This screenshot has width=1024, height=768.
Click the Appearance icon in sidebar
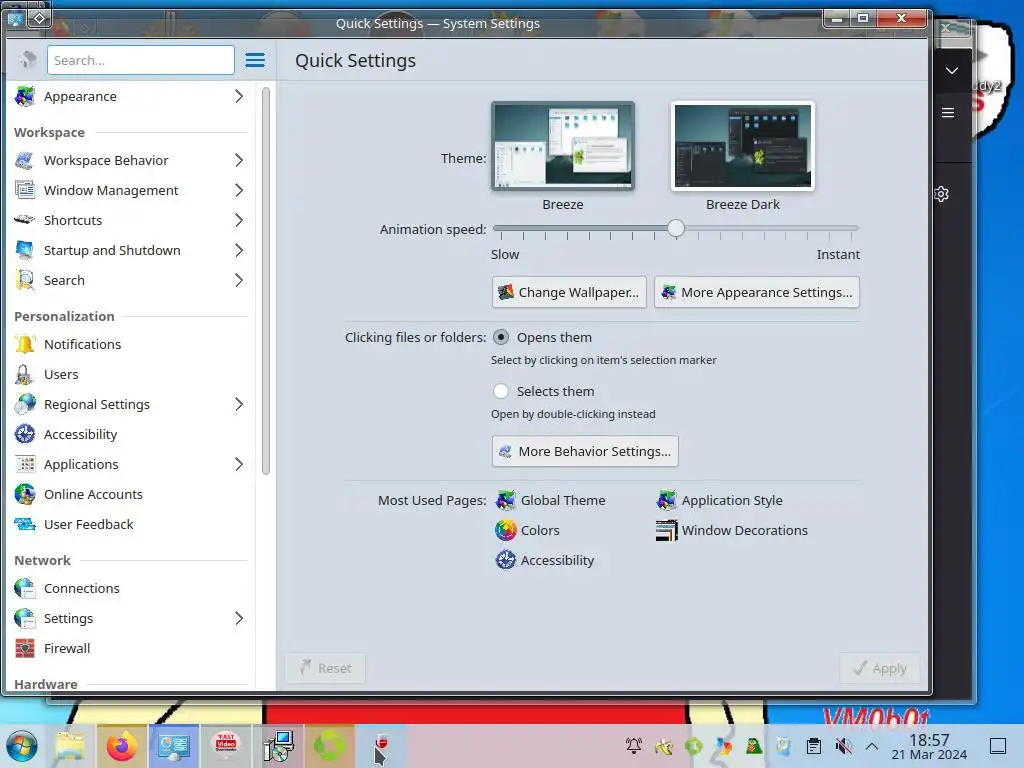click(25, 97)
